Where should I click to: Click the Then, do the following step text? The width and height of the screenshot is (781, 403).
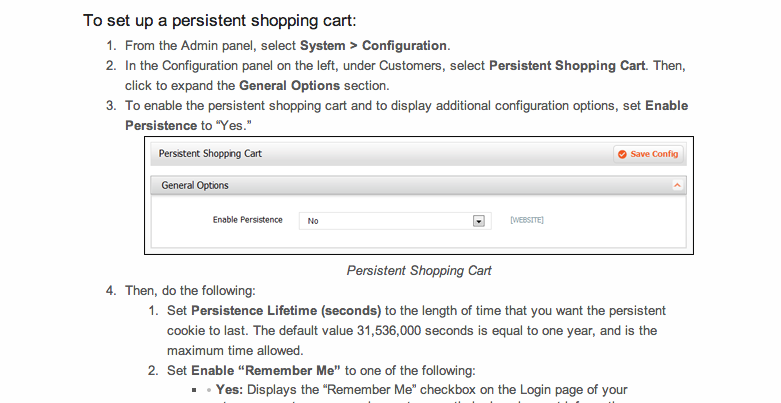click(x=190, y=290)
